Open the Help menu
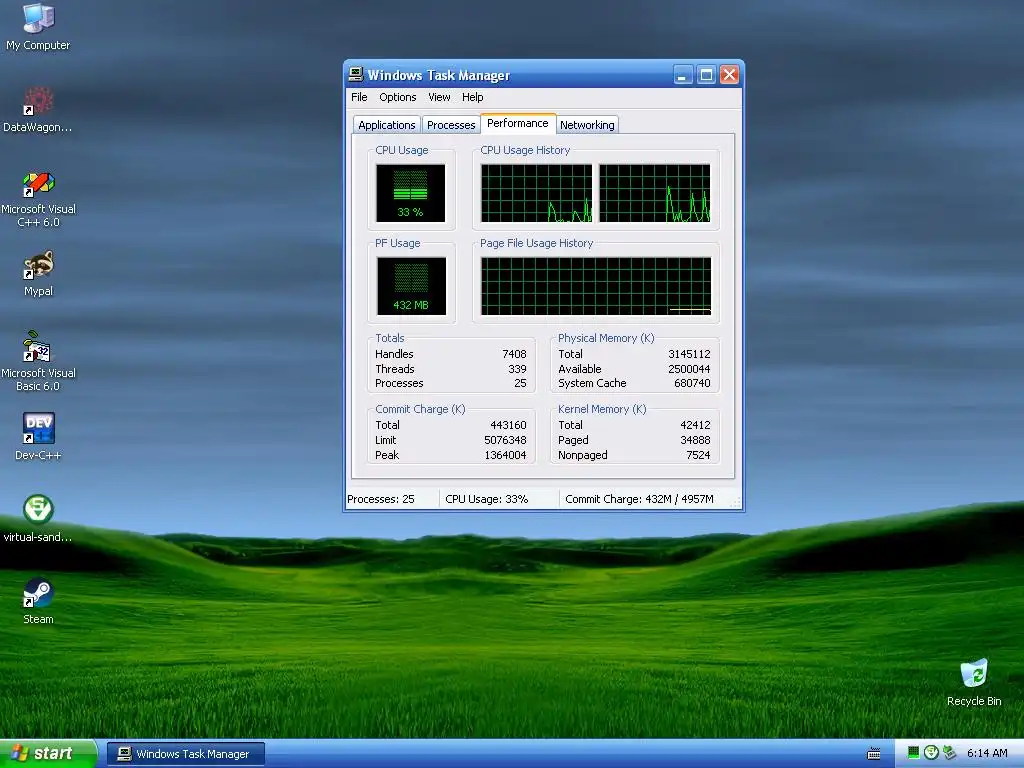 [472, 97]
